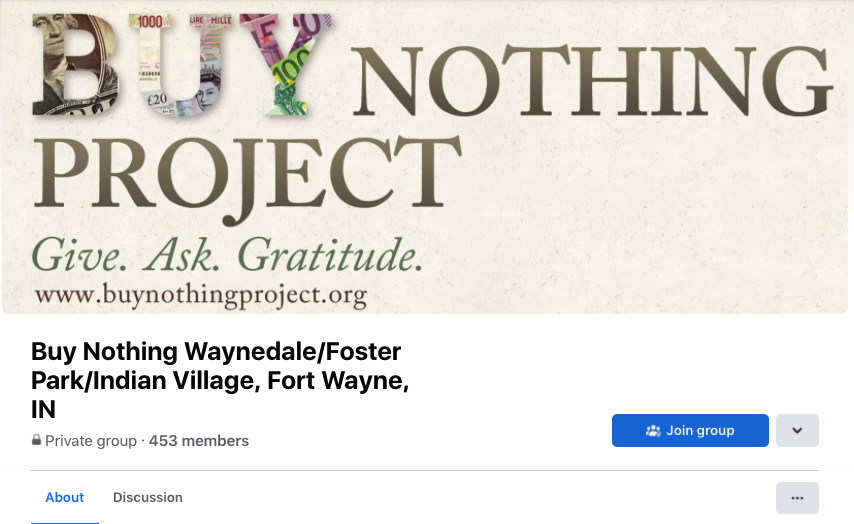Click the lock icon next to Private group
The width and height of the screenshot is (854, 524).
pyautogui.click(x=37, y=441)
